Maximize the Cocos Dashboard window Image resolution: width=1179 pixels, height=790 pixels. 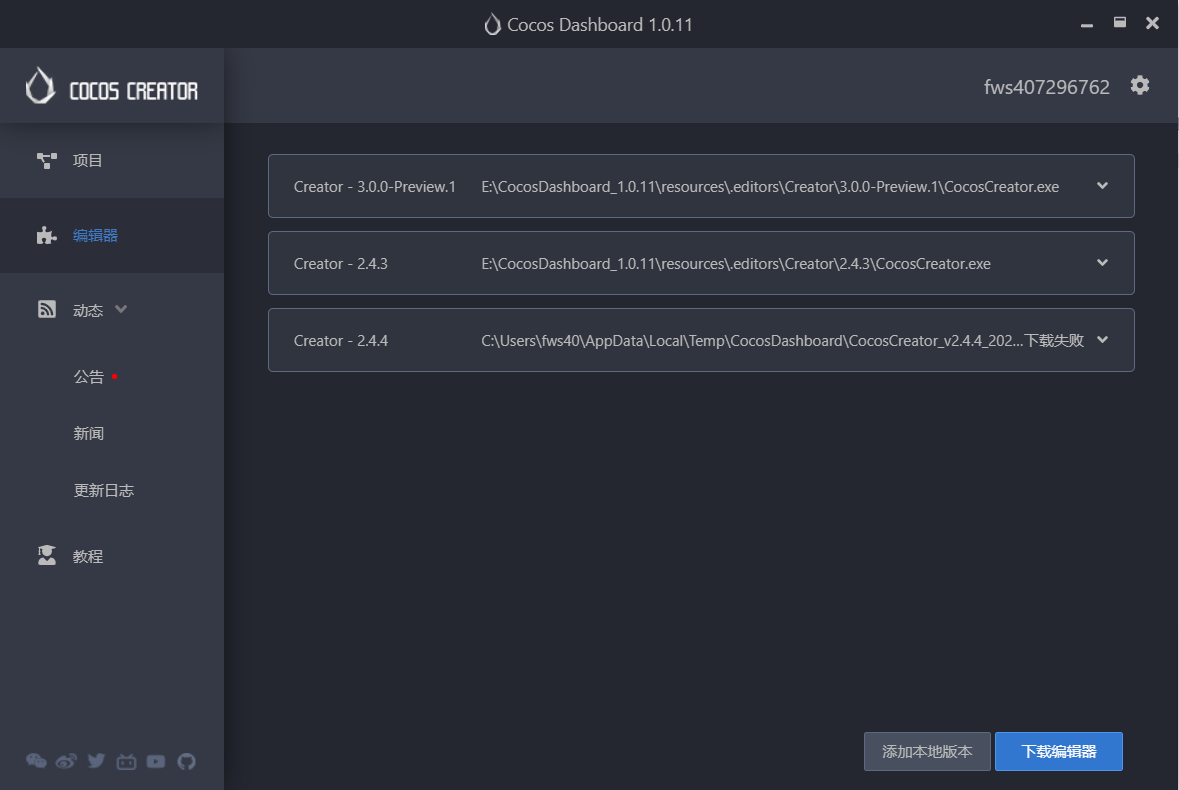[1120, 23]
